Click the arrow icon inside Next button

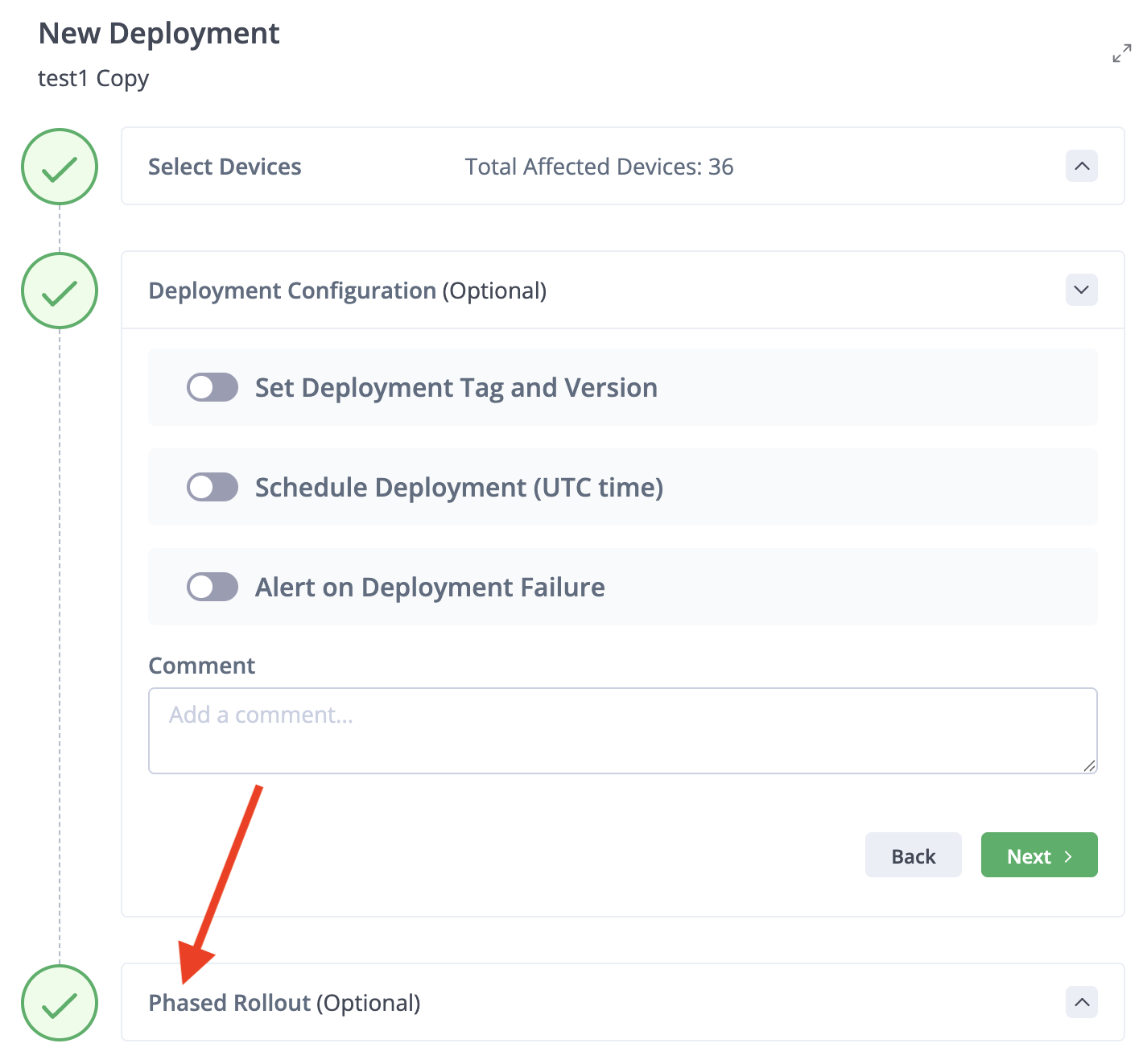point(1068,856)
